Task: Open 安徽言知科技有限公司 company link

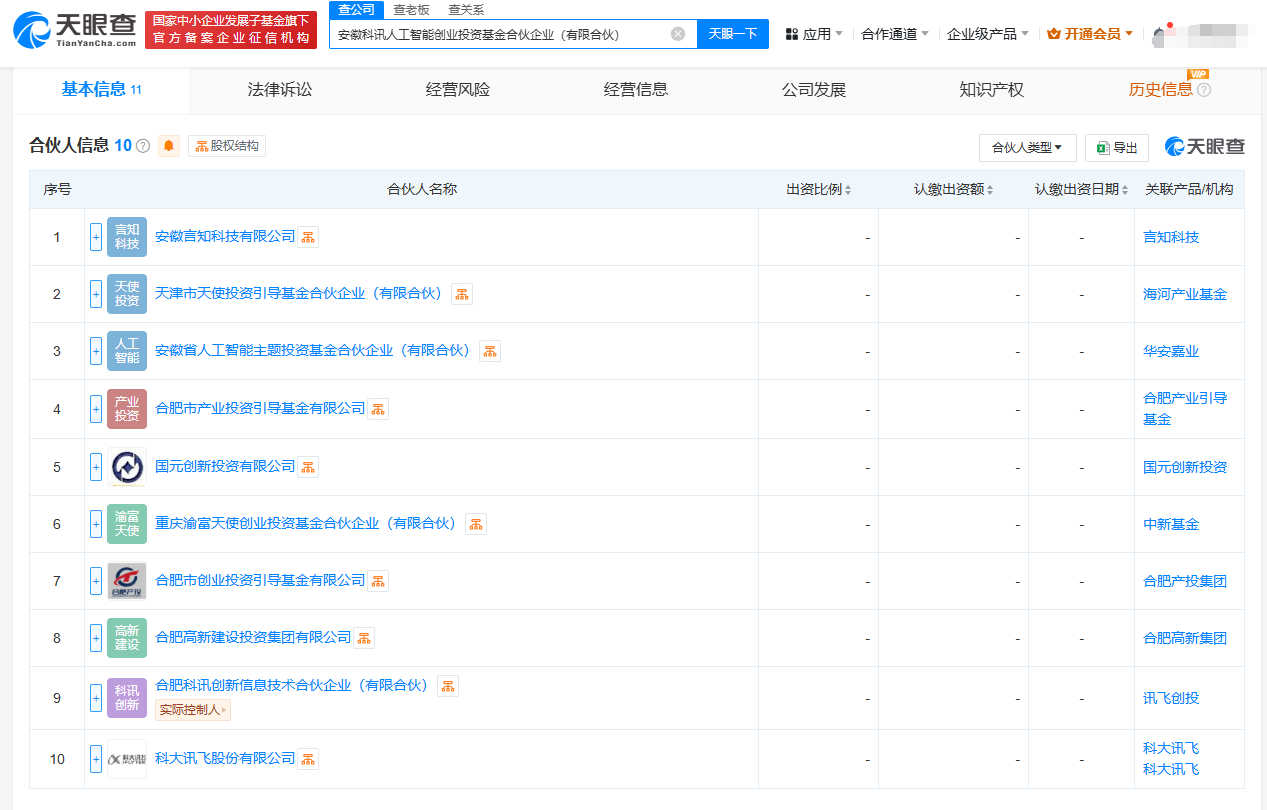Action: click(x=225, y=237)
